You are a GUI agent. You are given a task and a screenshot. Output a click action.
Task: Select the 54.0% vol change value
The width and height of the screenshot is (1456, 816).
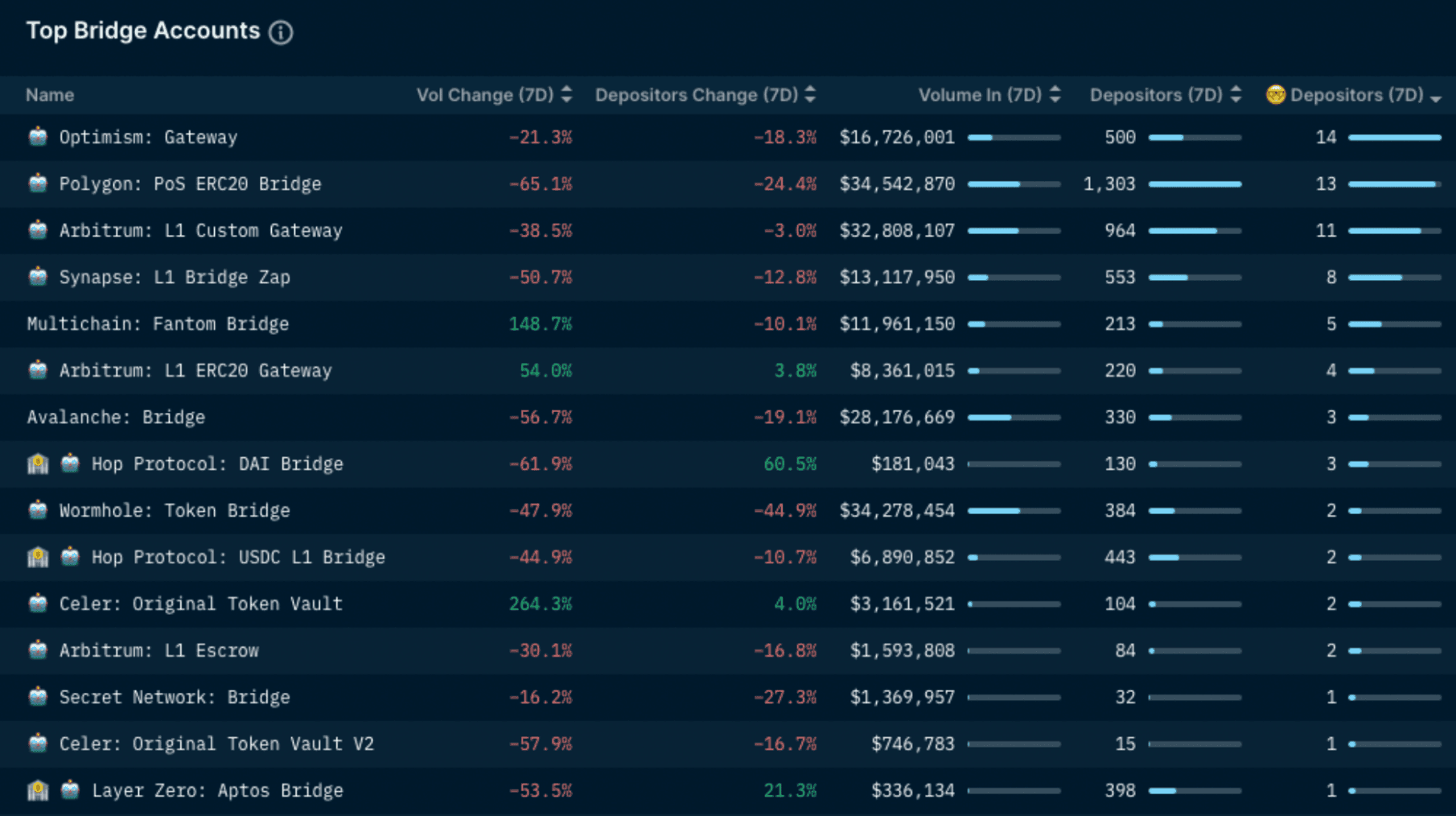[545, 371]
